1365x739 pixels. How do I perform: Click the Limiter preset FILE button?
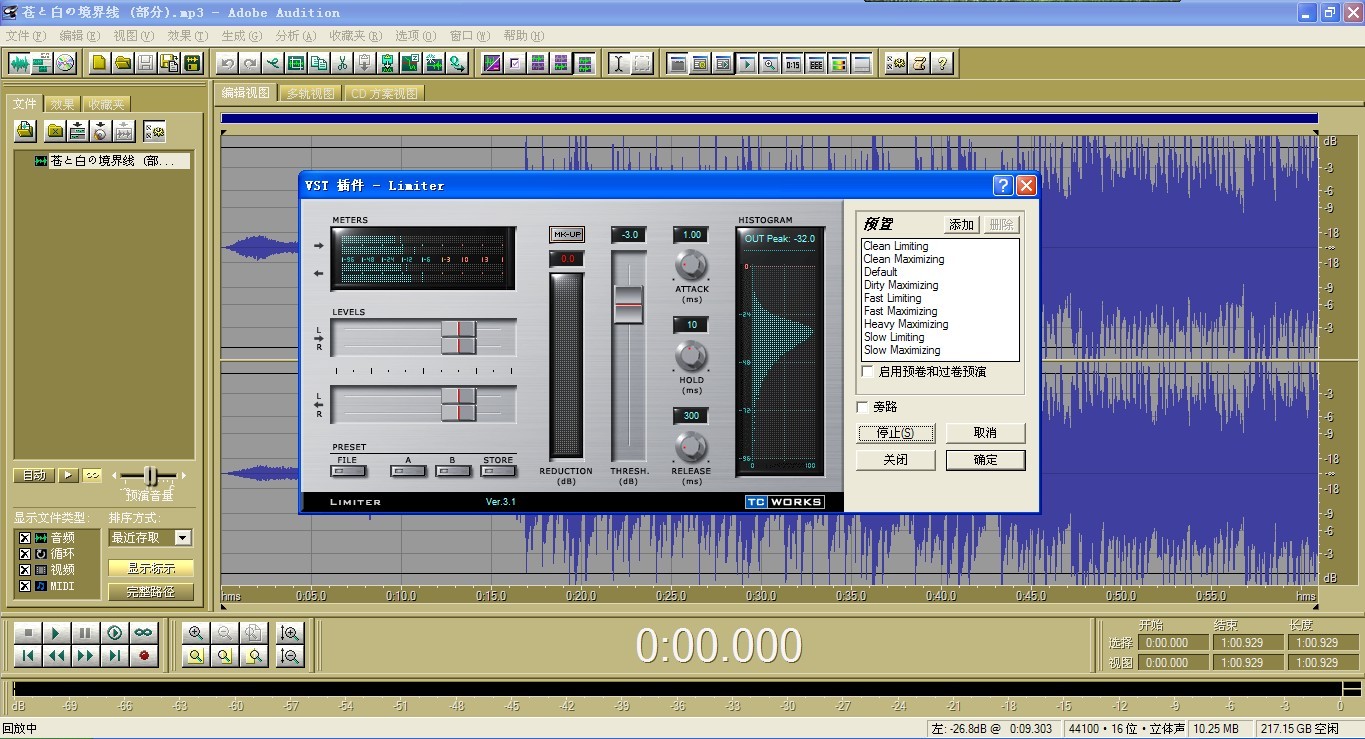[x=347, y=470]
